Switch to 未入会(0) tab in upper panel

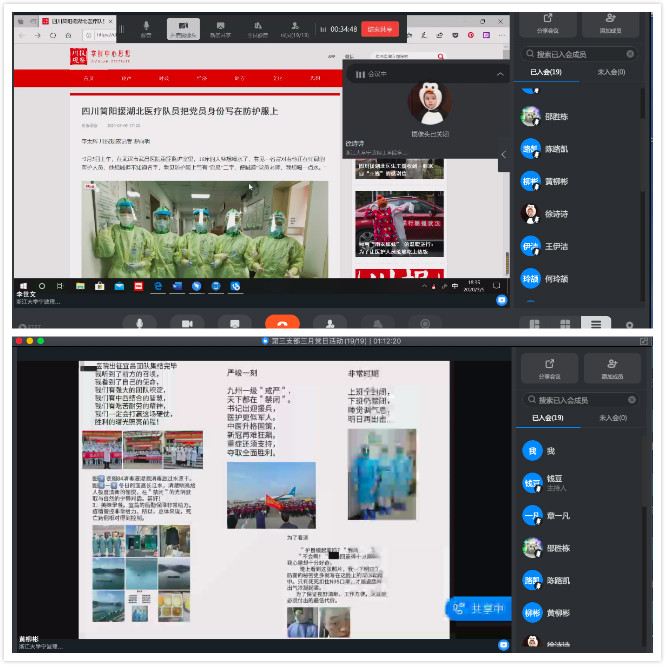click(611, 72)
